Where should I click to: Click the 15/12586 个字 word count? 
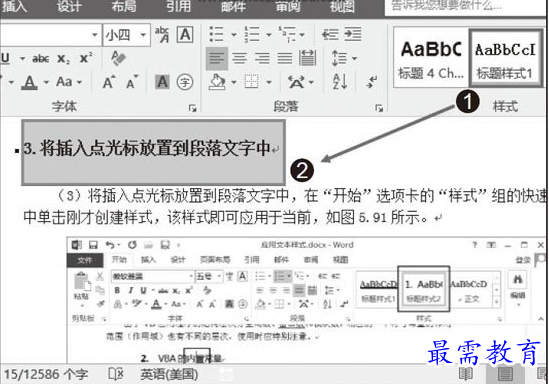[46, 374]
